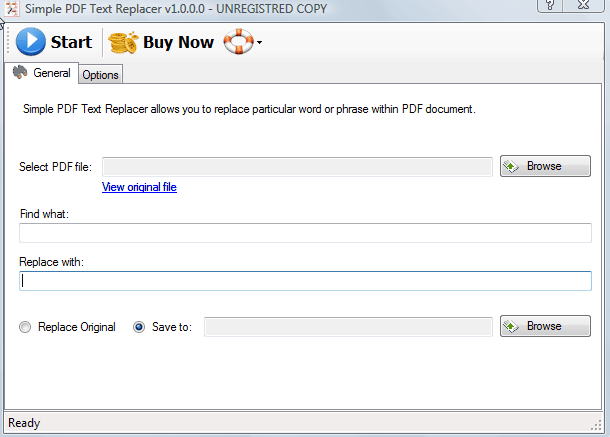
Task: Open the View original file link
Action: click(x=139, y=187)
